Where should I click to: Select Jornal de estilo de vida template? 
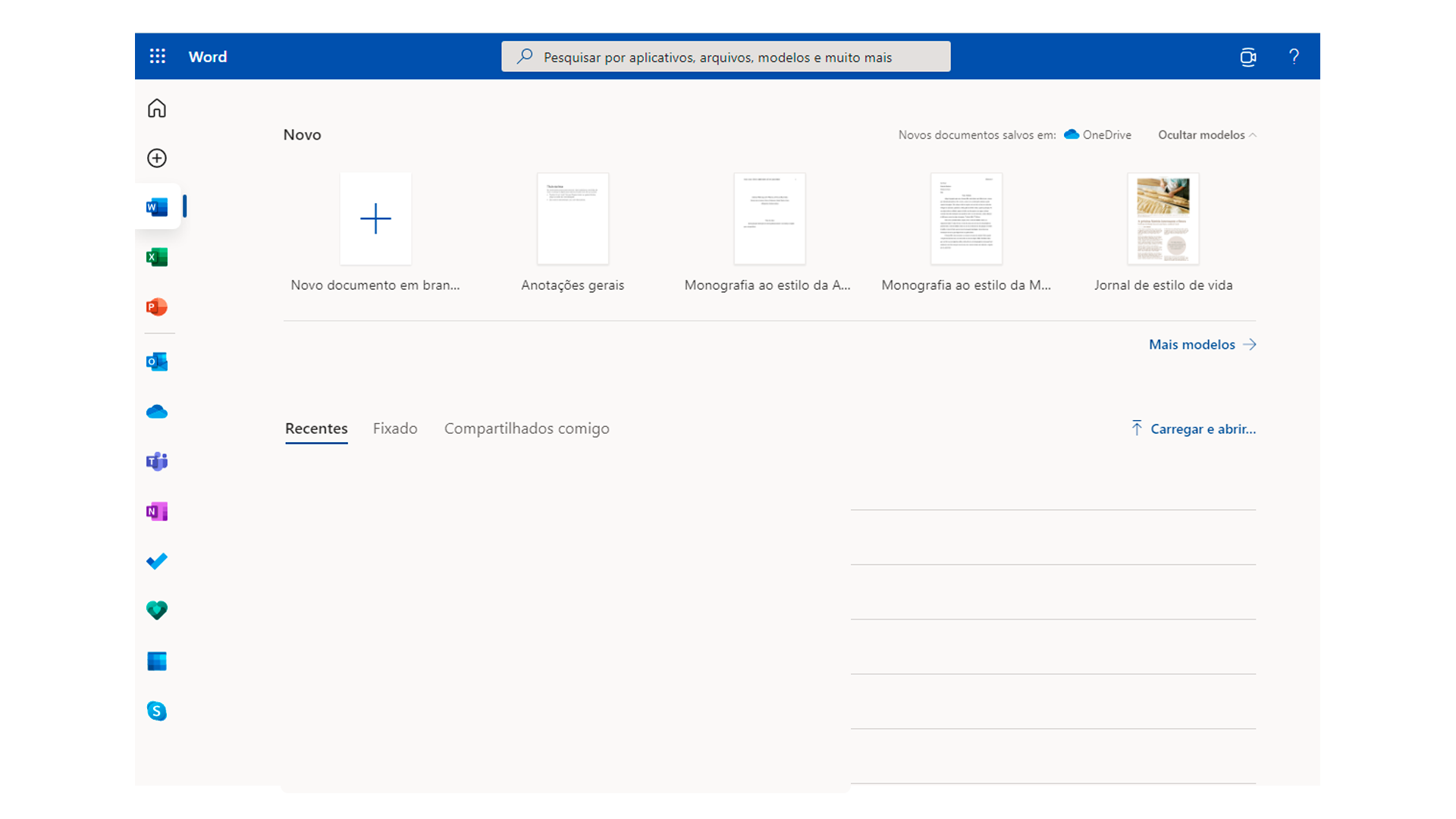pyautogui.click(x=1163, y=219)
